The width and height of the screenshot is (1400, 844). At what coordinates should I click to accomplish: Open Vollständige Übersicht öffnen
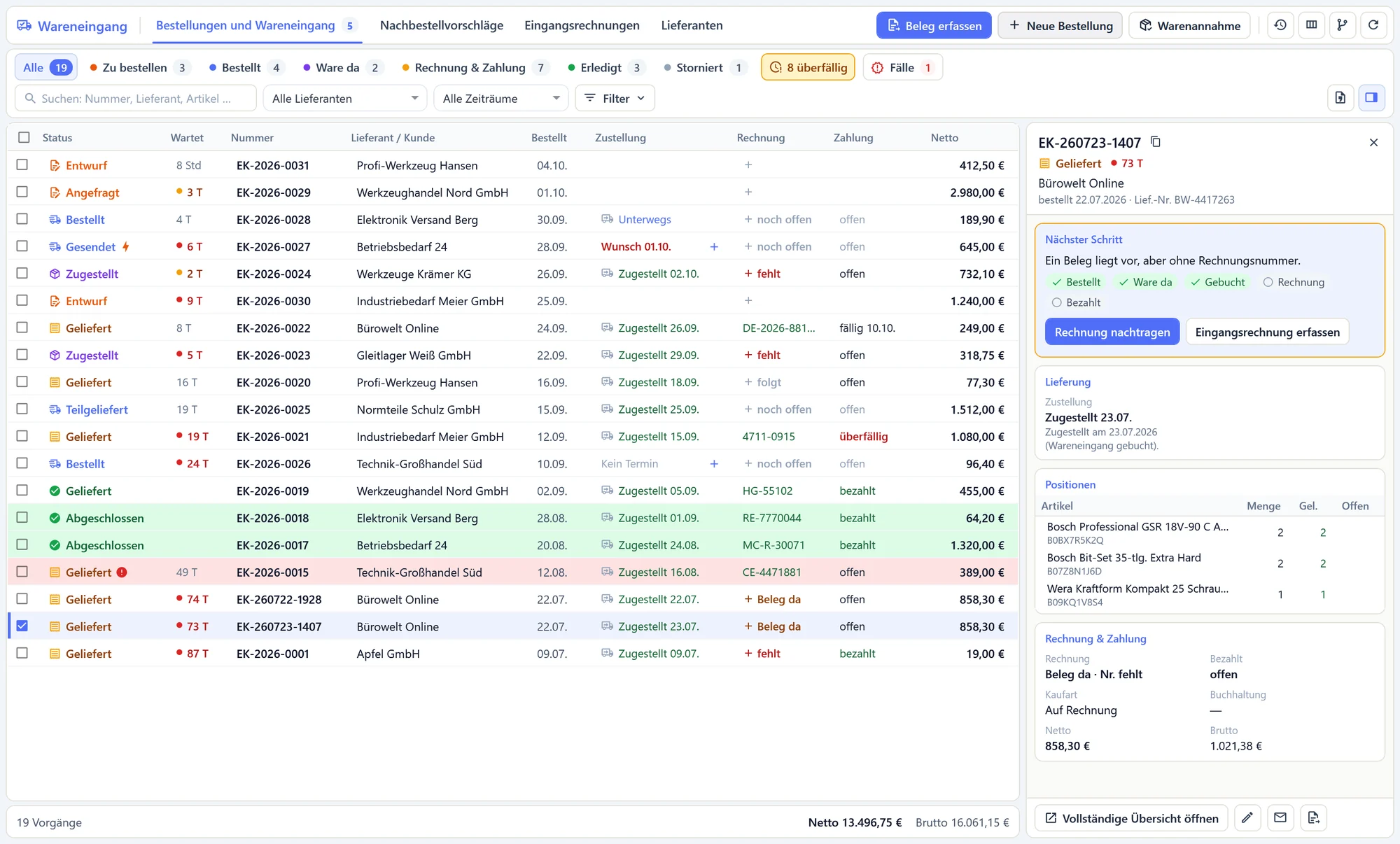1131,818
